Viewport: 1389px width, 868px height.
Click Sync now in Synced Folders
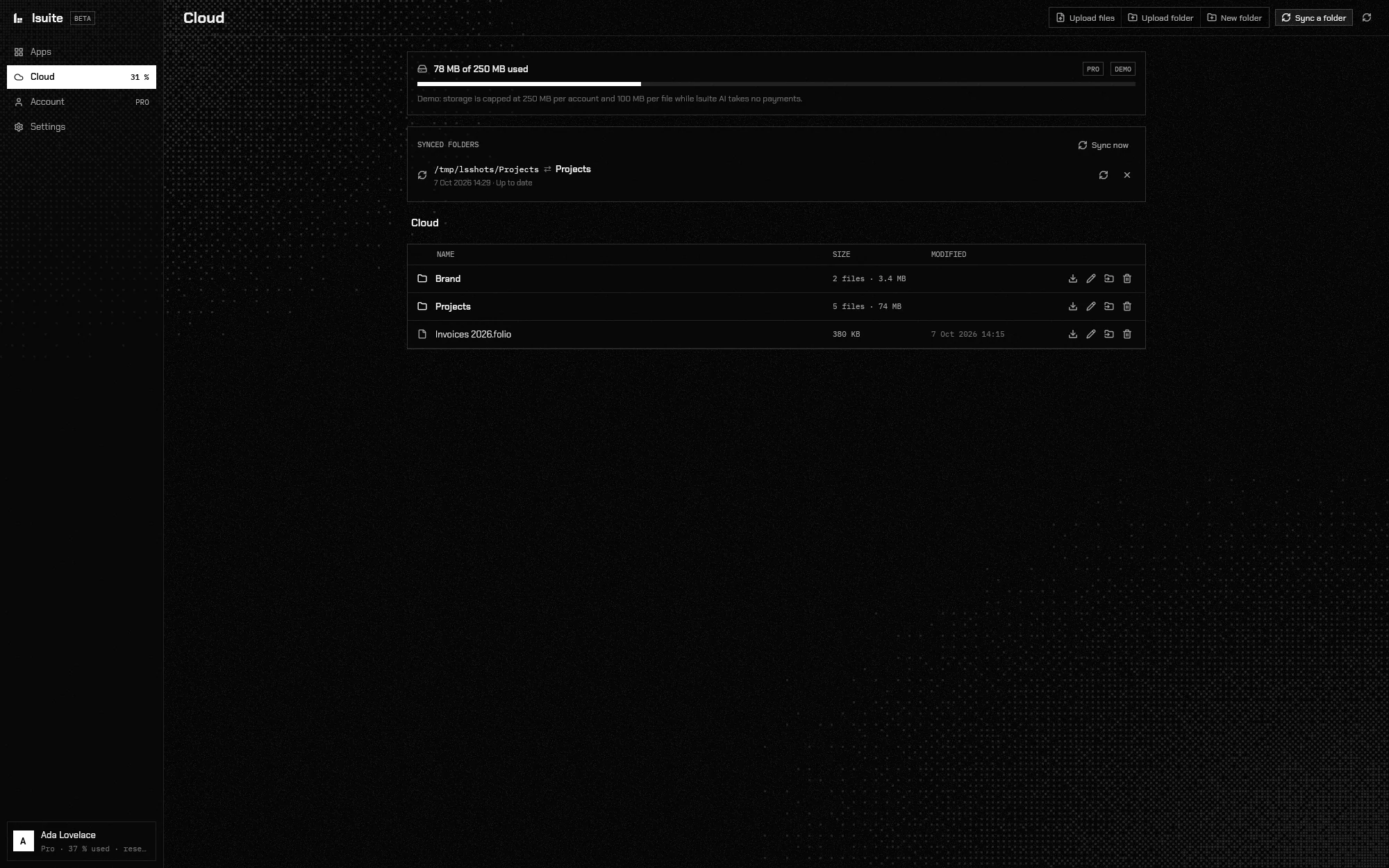pyautogui.click(x=1103, y=145)
